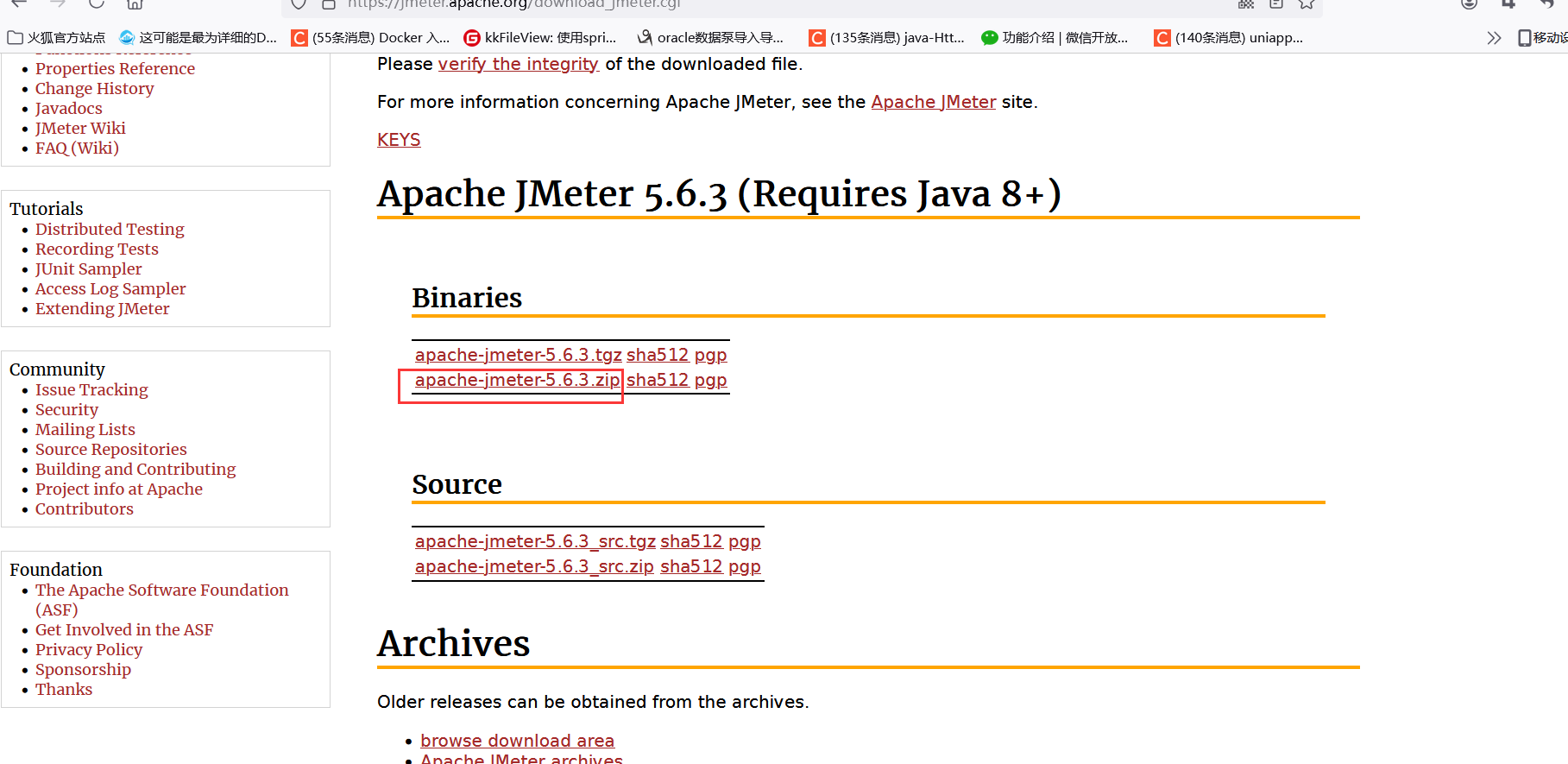Open pgp for apache-jmeter-5.6.3_src.zip
1568x764 pixels.
click(x=744, y=566)
